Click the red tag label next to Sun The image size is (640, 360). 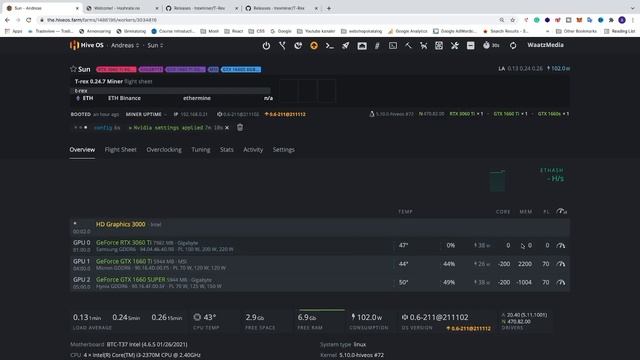(116, 69)
